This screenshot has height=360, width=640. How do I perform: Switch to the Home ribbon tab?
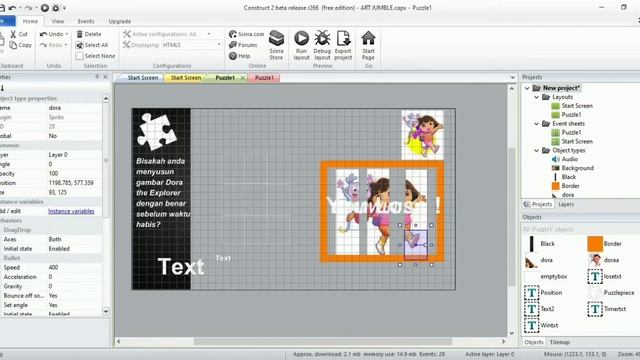pyautogui.click(x=30, y=21)
